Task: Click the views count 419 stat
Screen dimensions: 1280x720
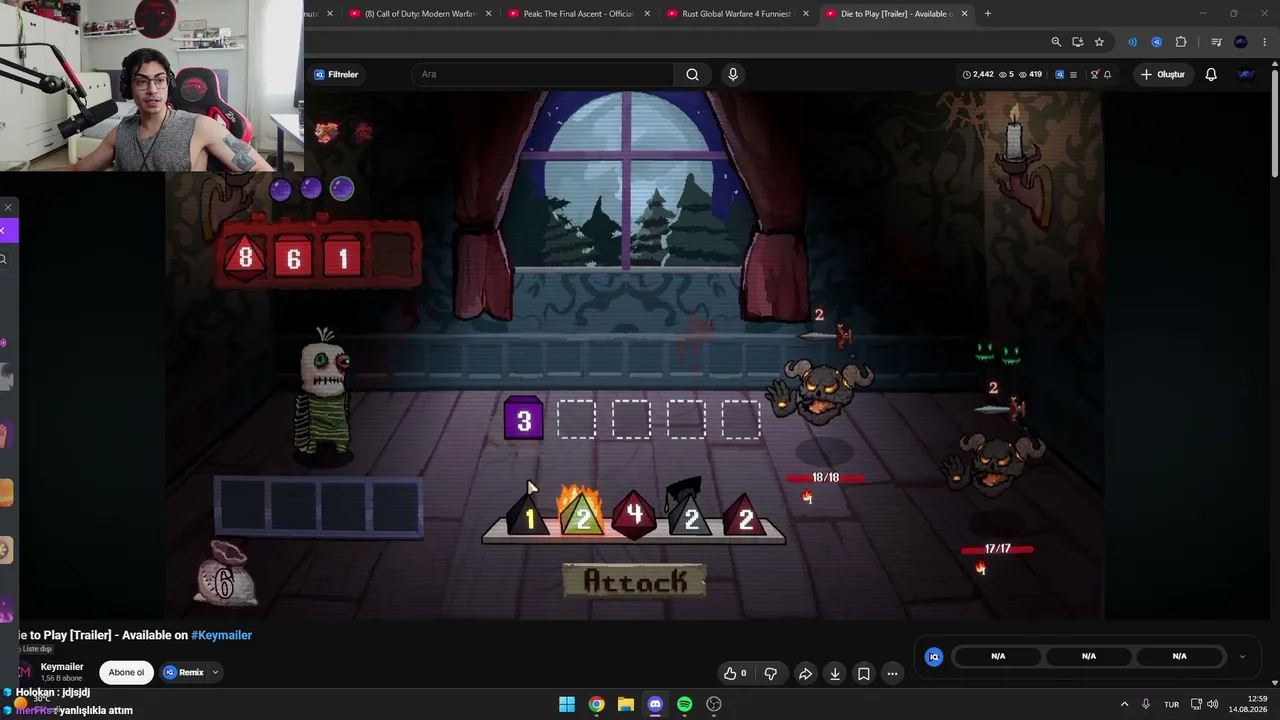Action: coord(1030,74)
